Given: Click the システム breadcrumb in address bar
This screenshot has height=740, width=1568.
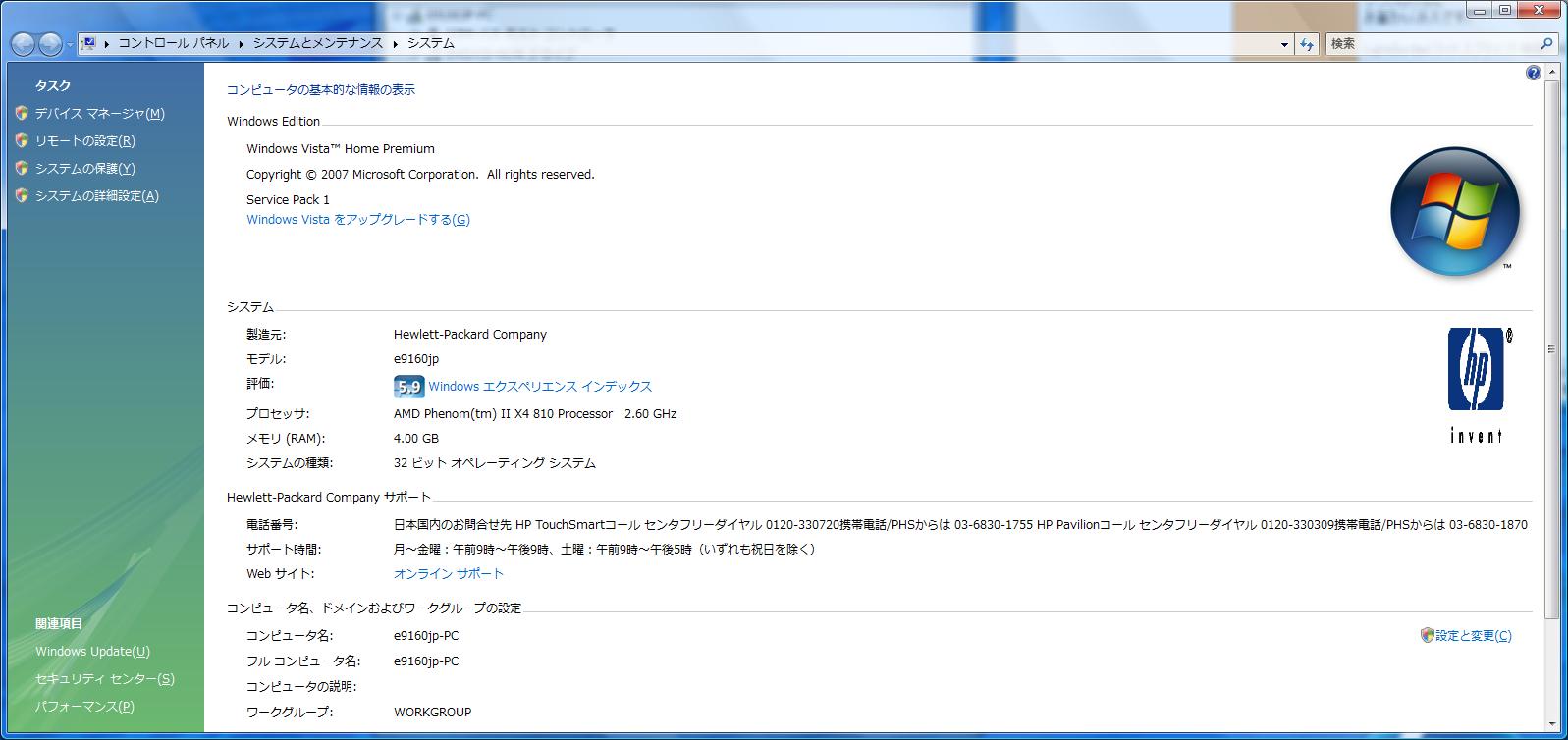Looking at the screenshot, I should coord(431,43).
